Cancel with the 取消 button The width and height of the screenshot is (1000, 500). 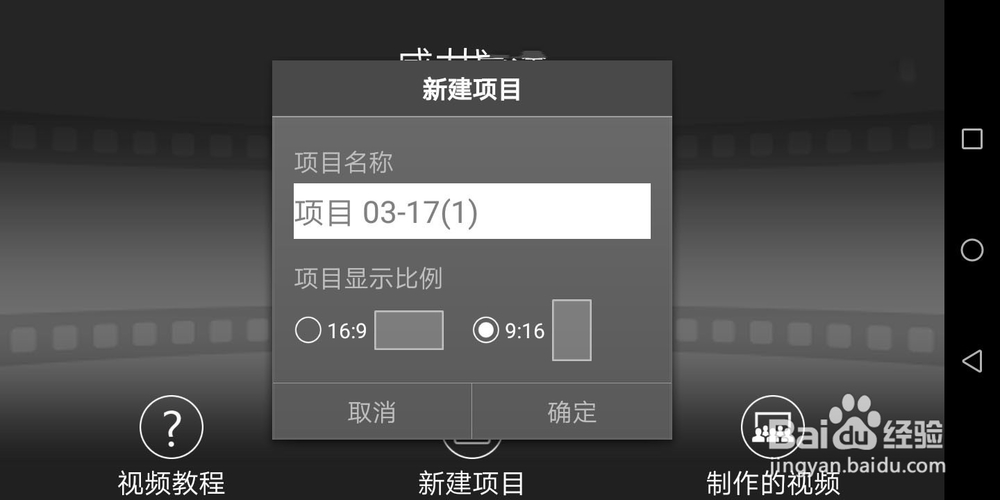[372, 412]
